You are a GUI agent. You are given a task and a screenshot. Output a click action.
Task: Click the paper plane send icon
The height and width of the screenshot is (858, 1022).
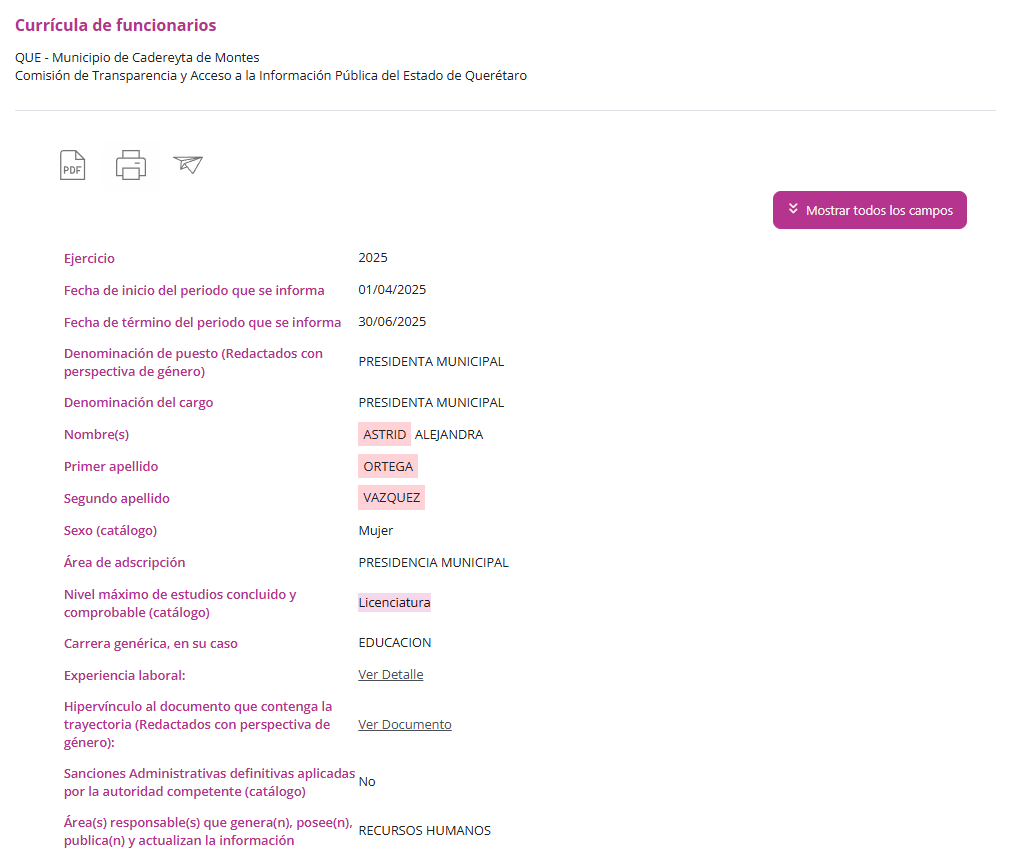pyautogui.click(x=188, y=164)
